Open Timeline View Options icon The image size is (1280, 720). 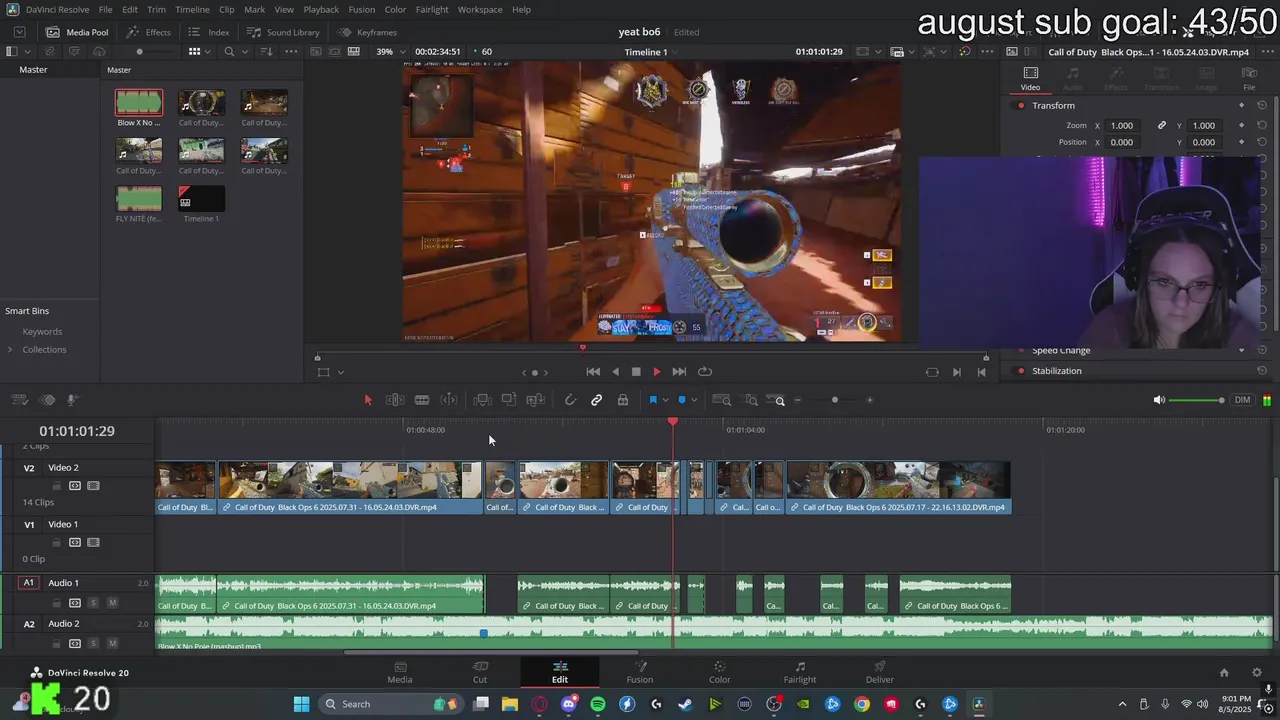click(20, 400)
